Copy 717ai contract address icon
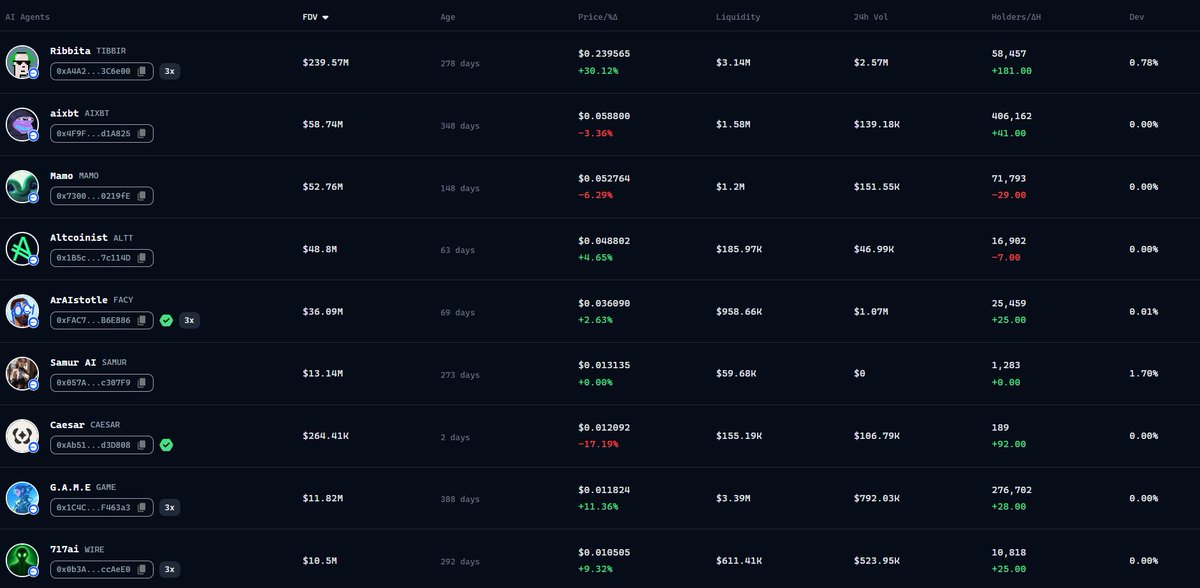Screen dimensions: 1200x588 tap(141, 569)
